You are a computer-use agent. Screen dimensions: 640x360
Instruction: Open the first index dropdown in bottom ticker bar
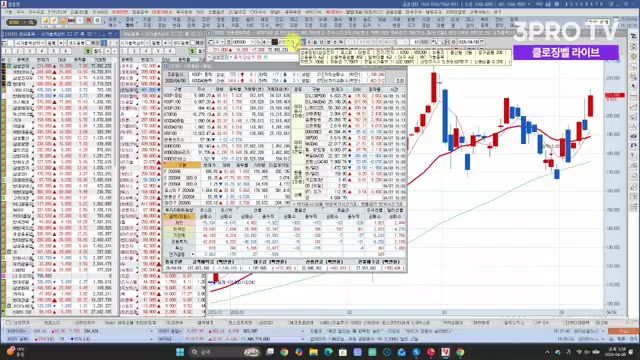(152, 331)
